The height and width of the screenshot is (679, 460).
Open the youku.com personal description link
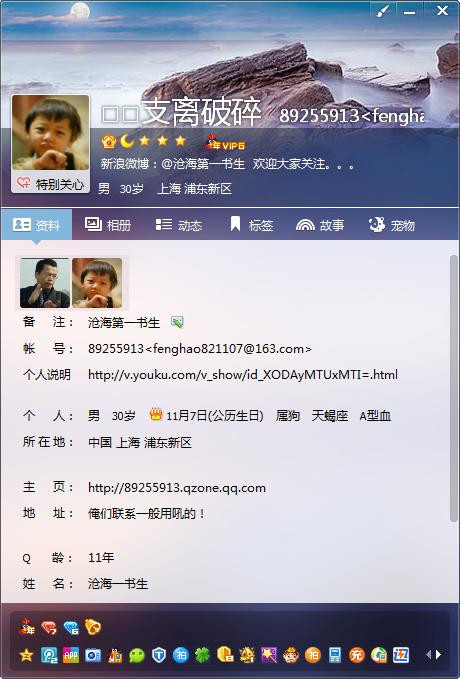[x=243, y=375]
